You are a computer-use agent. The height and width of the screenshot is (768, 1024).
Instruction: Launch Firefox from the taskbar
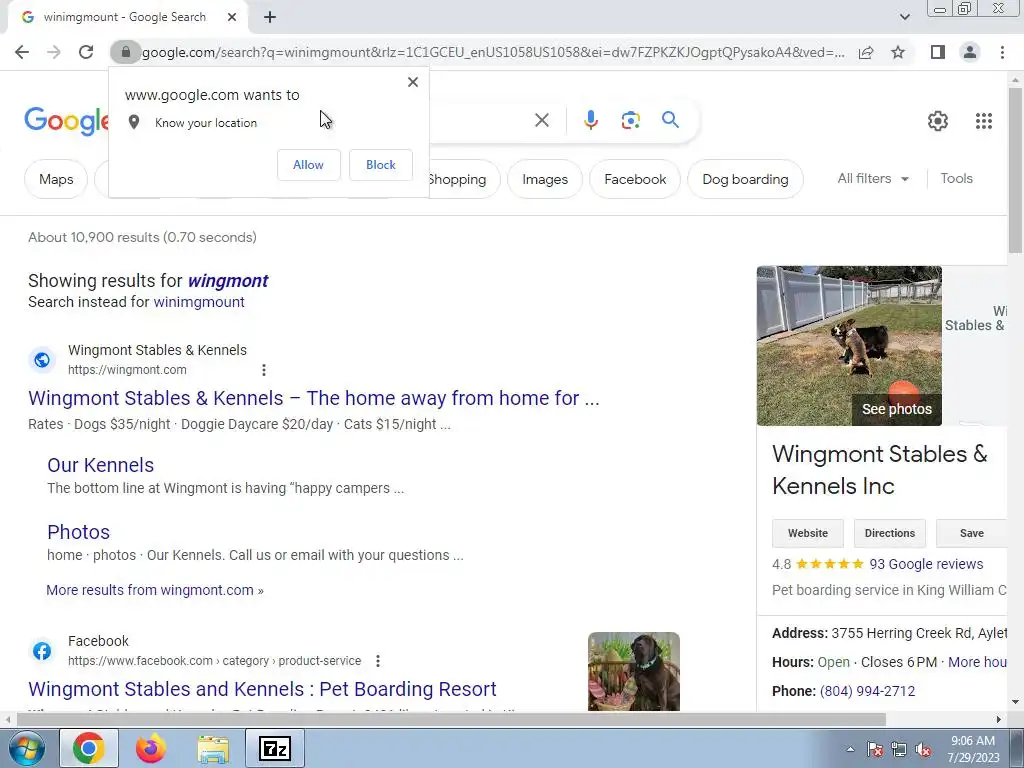[x=151, y=748]
